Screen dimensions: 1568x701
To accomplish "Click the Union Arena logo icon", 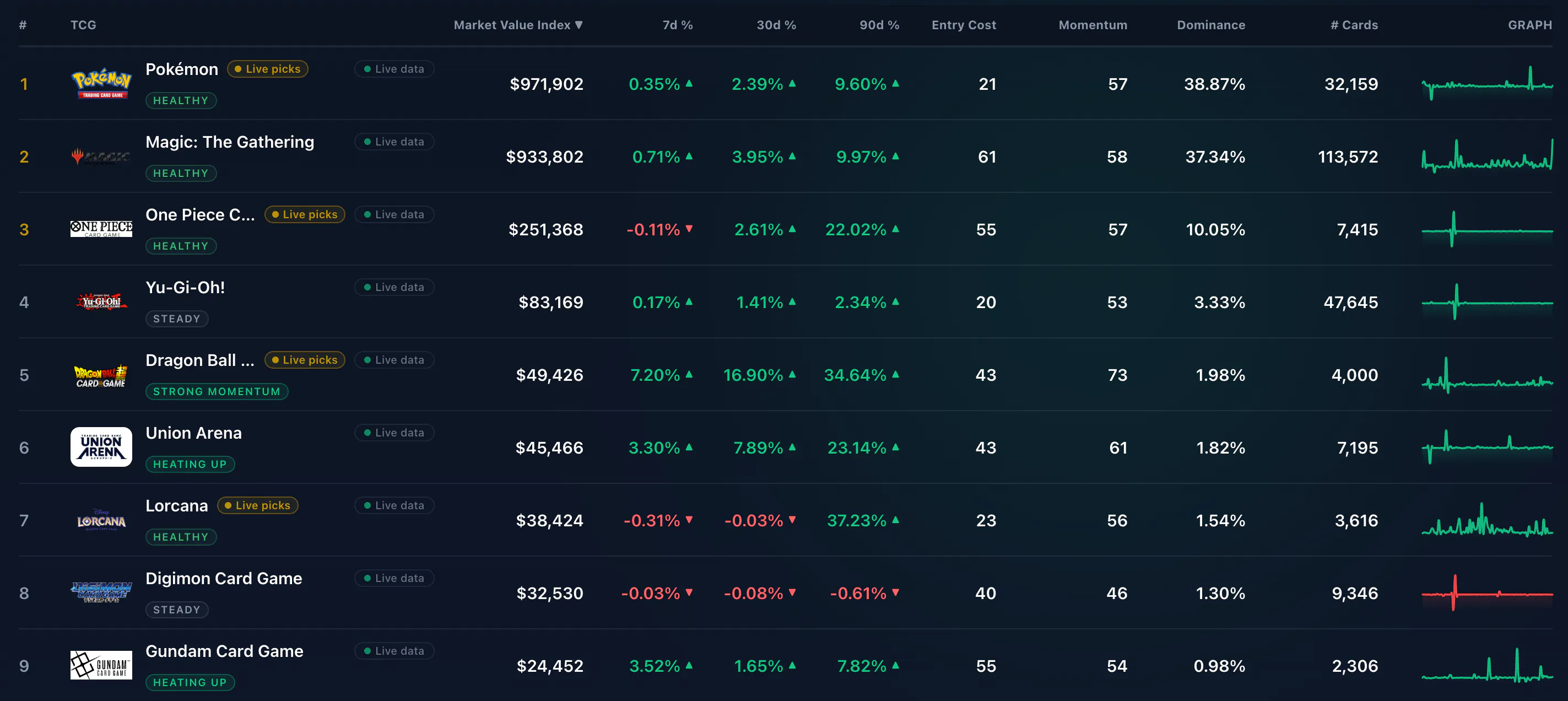I will click(101, 447).
